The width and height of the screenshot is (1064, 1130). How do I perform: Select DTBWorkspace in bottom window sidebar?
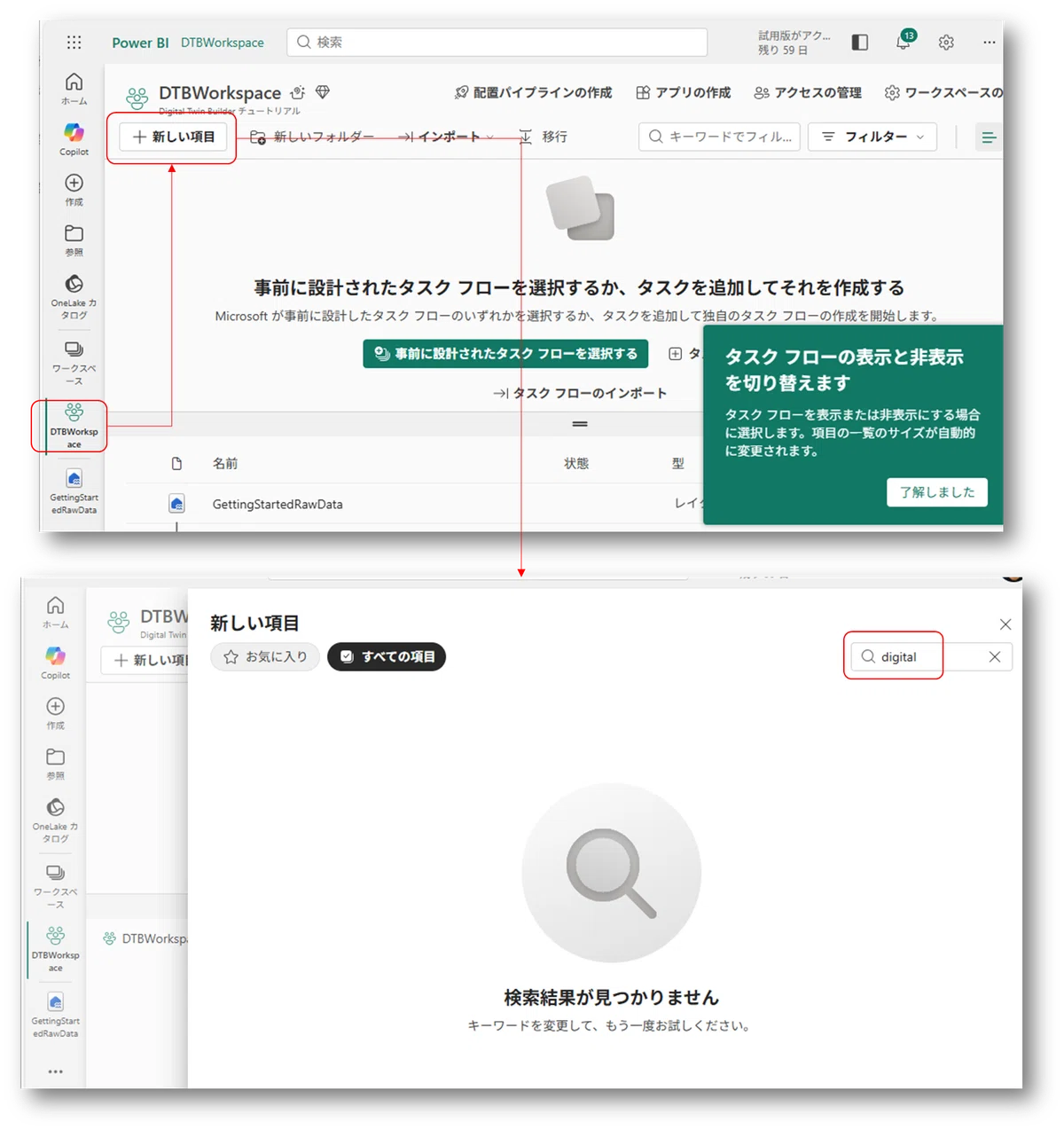(56, 949)
